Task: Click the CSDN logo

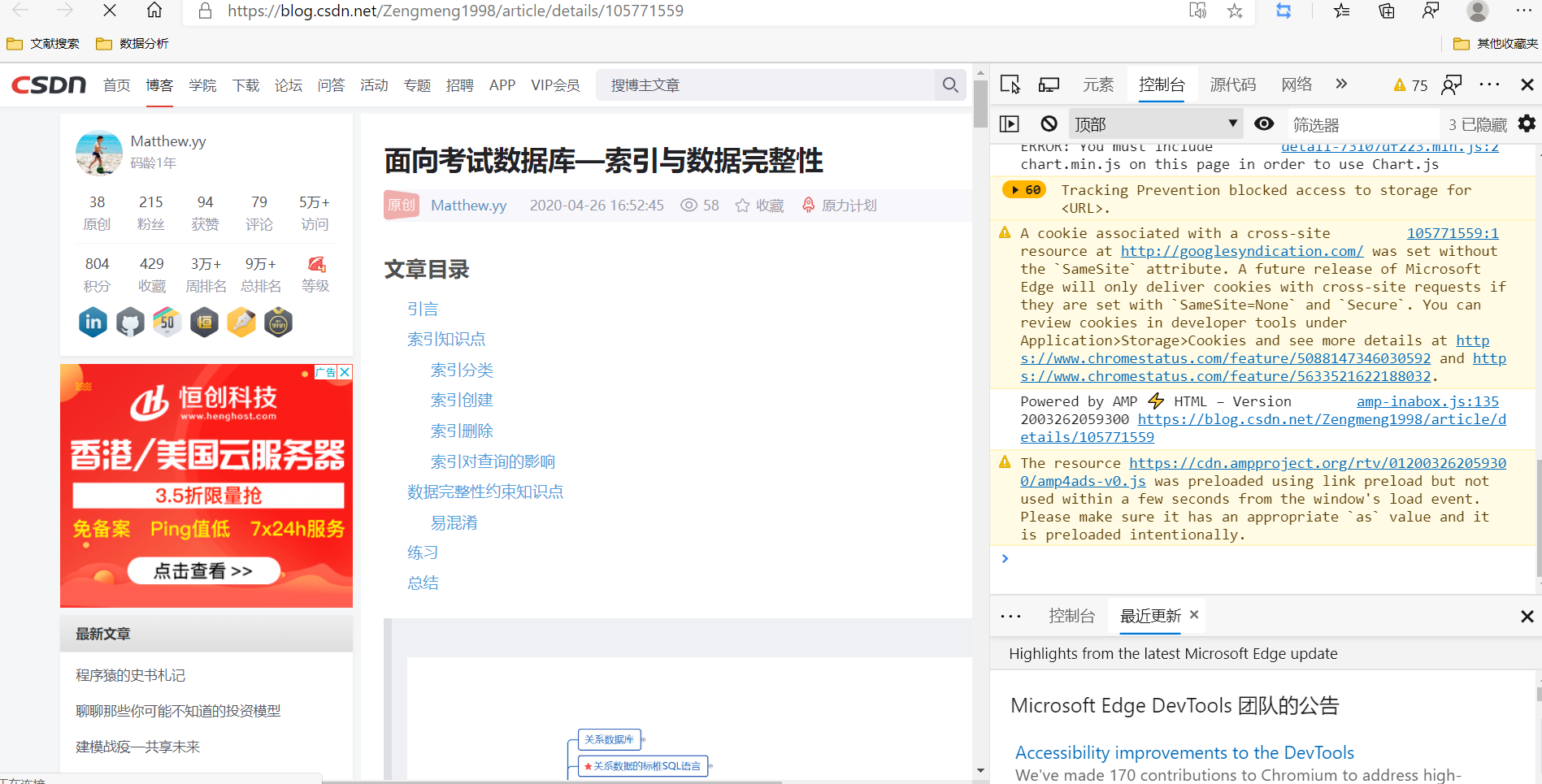Action: [x=49, y=84]
